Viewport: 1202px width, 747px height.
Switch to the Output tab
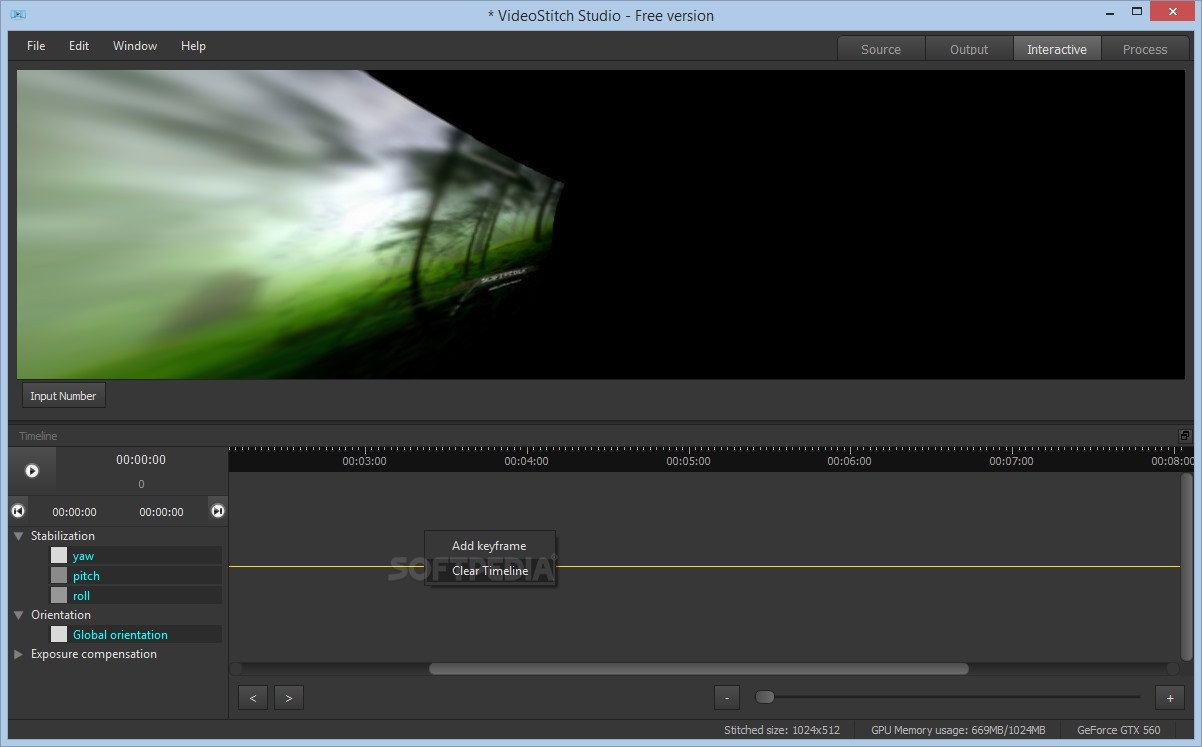pos(969,49)
